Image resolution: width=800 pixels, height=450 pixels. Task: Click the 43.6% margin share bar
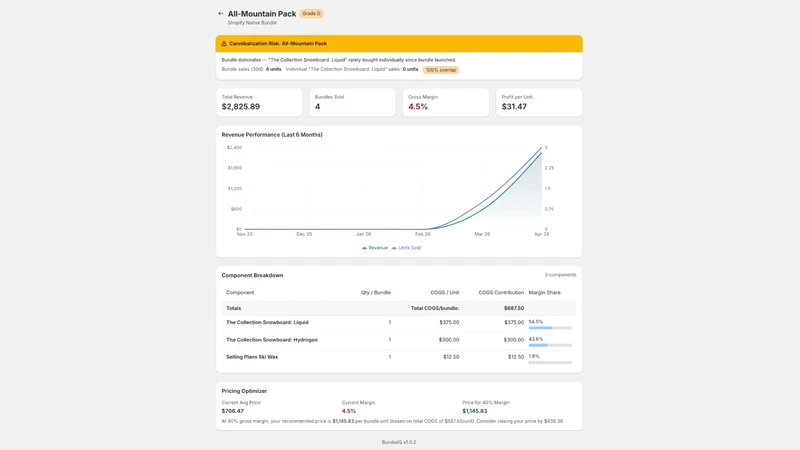click(550, 345)
